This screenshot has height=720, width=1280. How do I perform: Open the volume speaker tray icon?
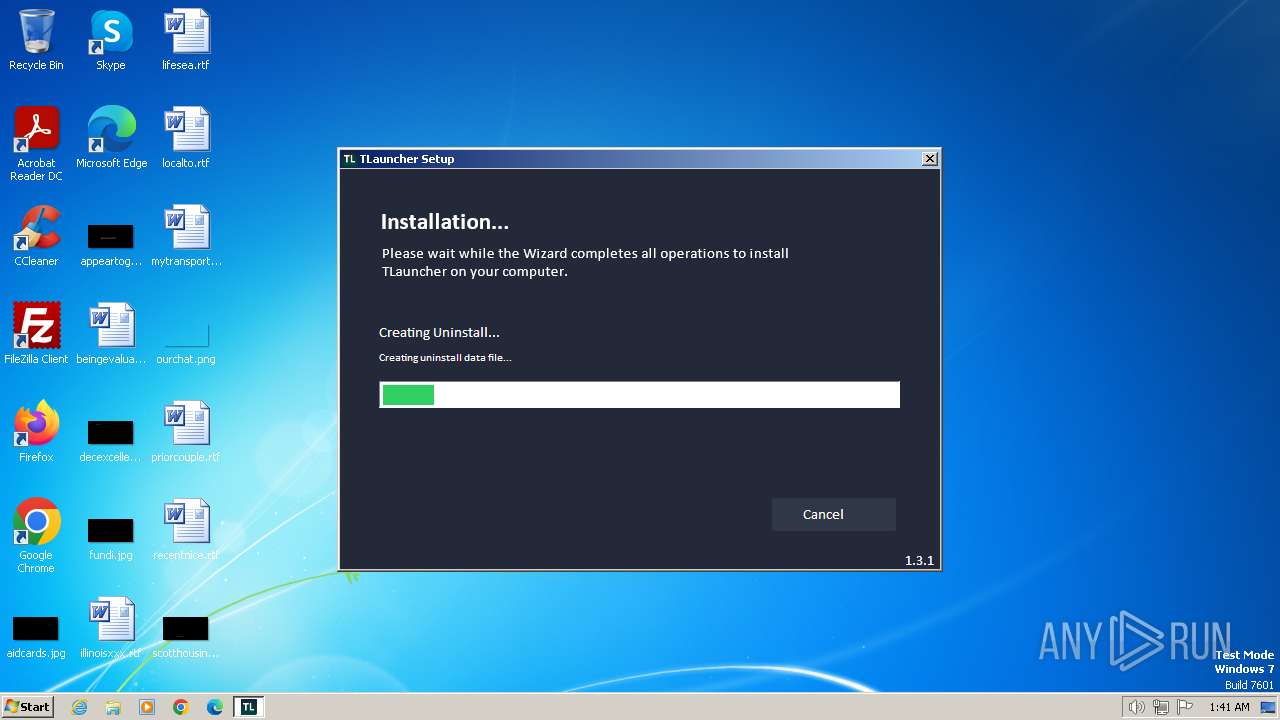[x=1136, y=707]
